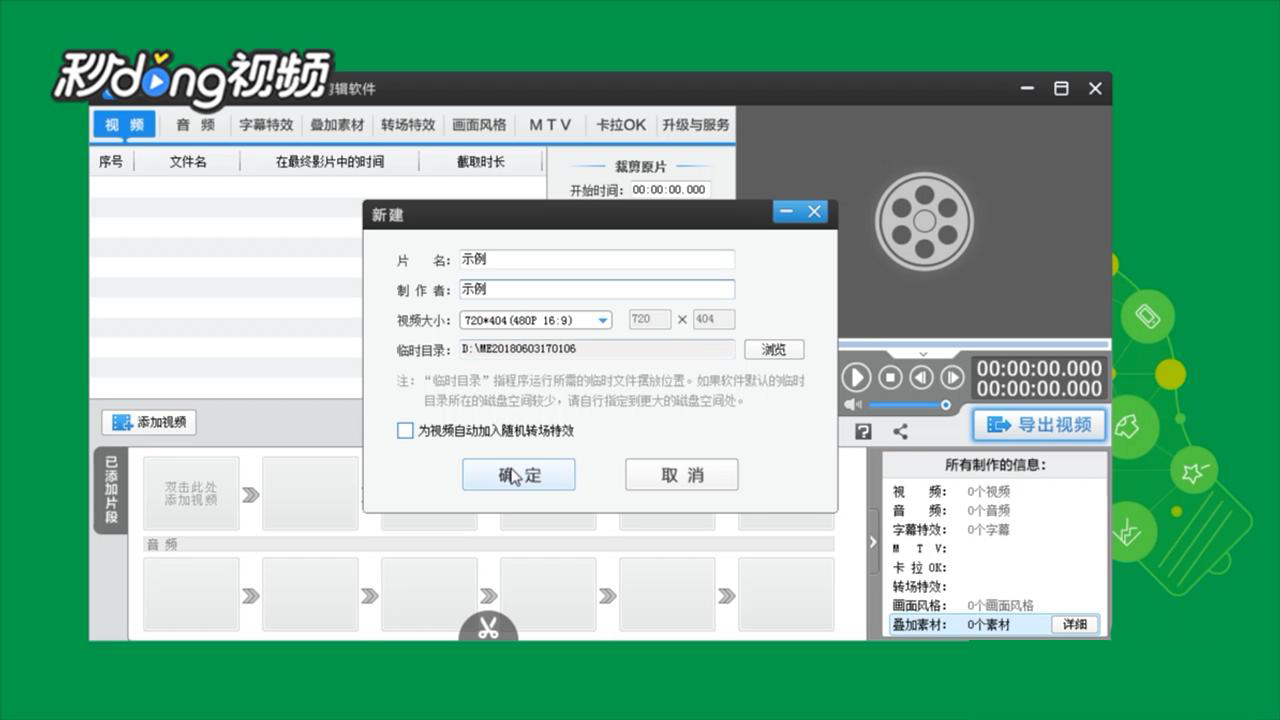Play the preview video
The width and height of the screenshot is (1280, 720).
[856, 377]
